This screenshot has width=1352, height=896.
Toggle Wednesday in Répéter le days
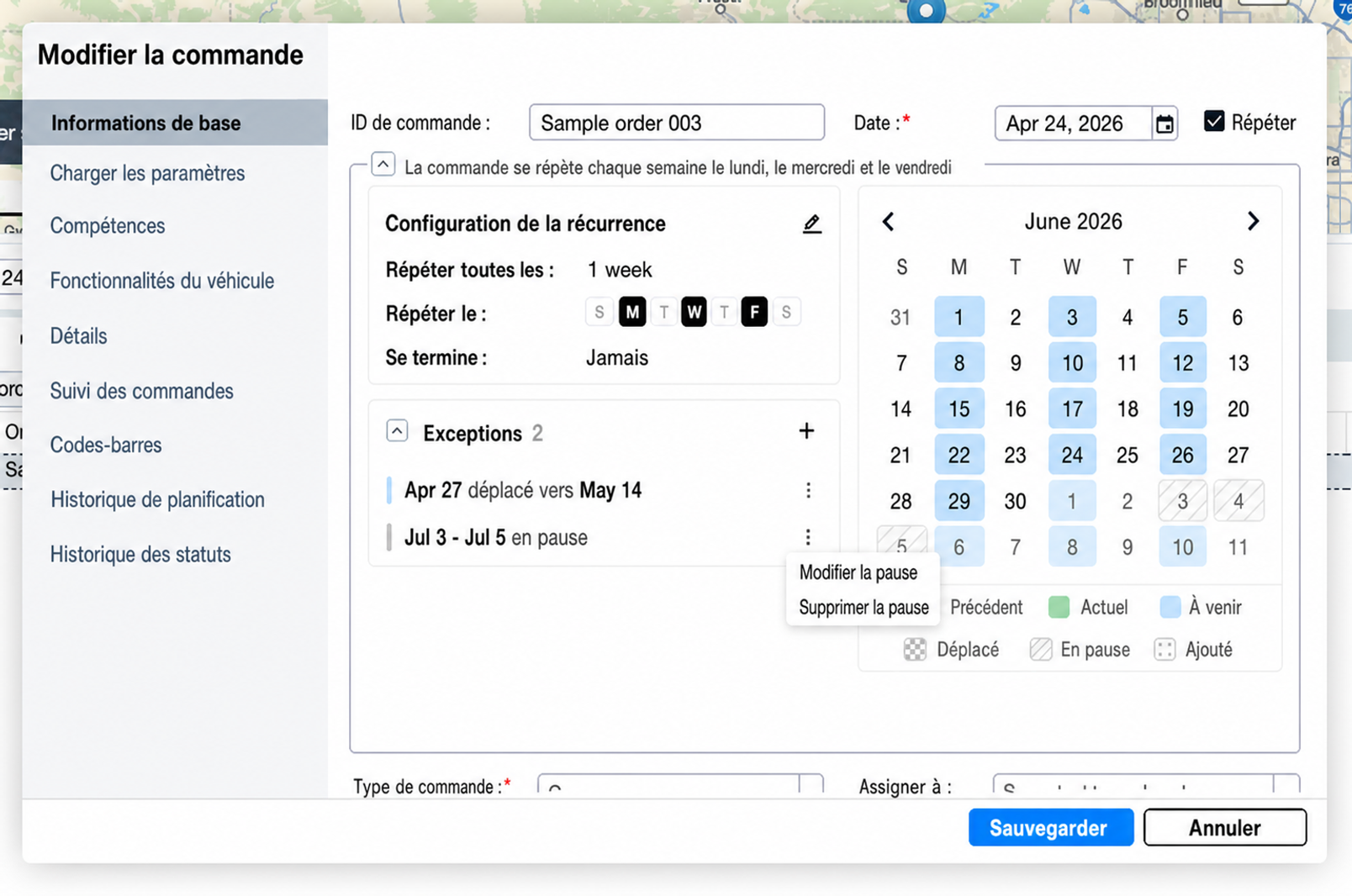pyautogui.click(x=694, y=313)
